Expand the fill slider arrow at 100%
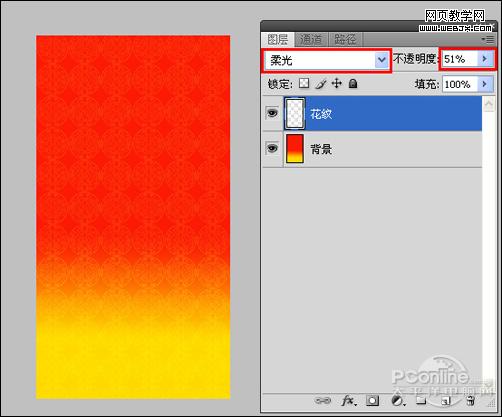Image resolution: width=502 pixels, height=417 pixels. pos(485,84)
